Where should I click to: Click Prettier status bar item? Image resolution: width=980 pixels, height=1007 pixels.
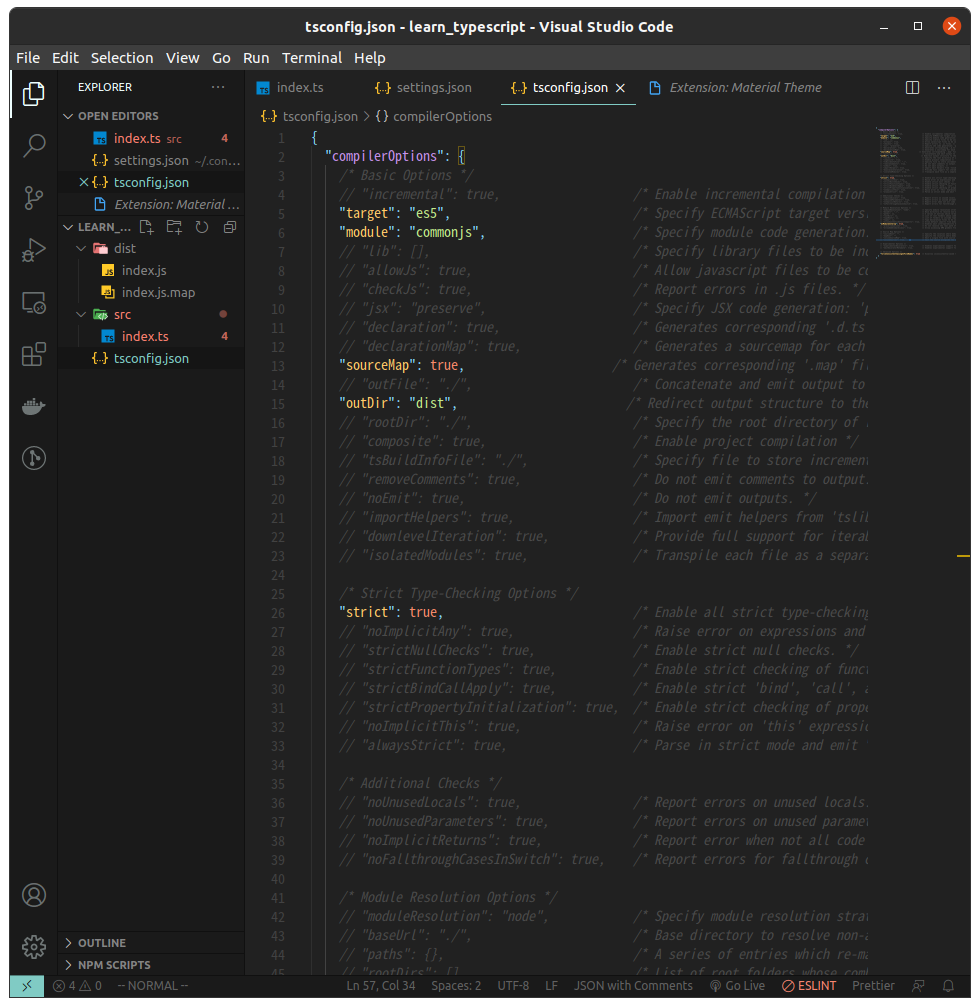pyautogui.click(x=873, y=986)
